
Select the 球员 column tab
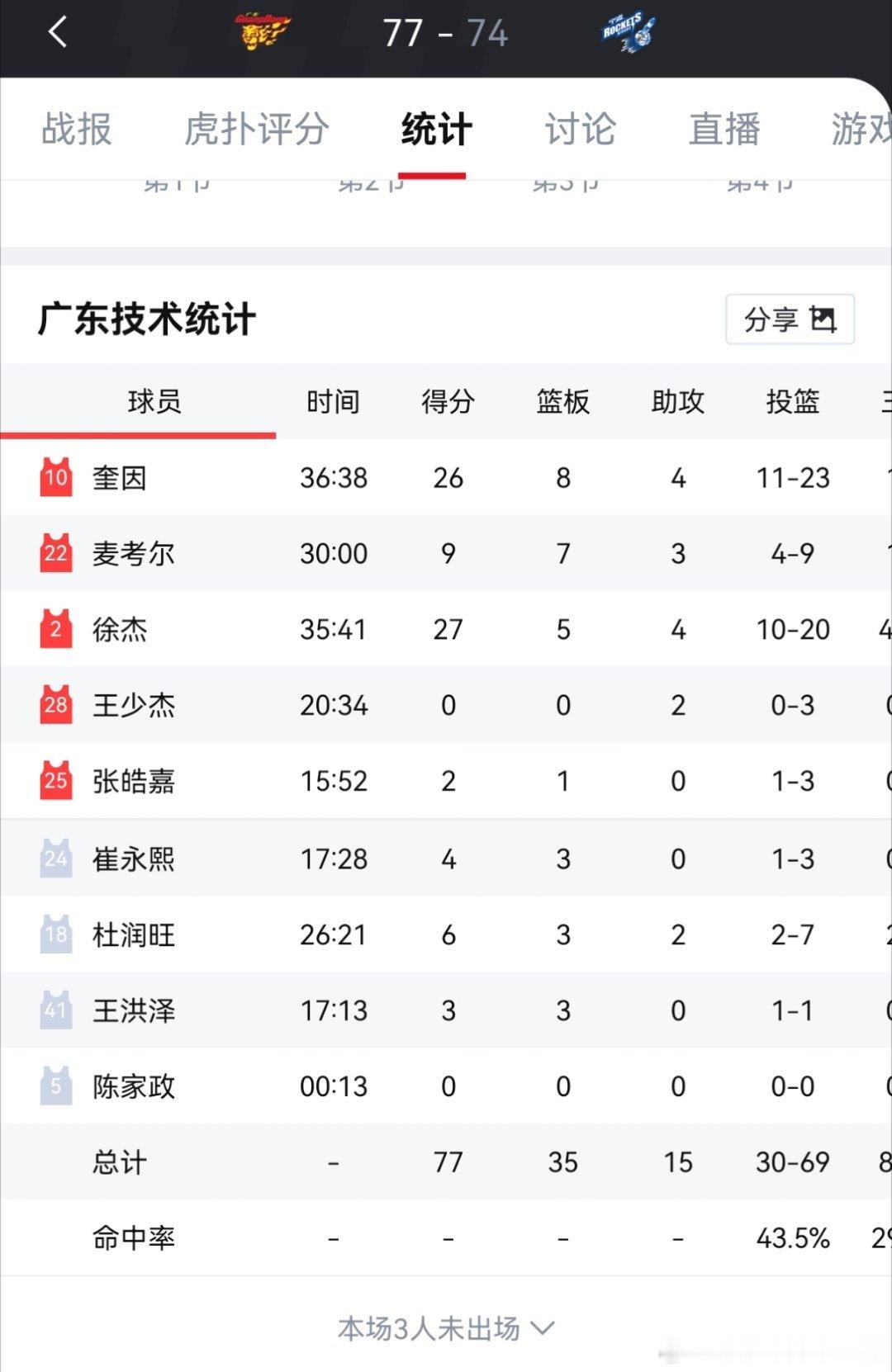click(153, 402)
